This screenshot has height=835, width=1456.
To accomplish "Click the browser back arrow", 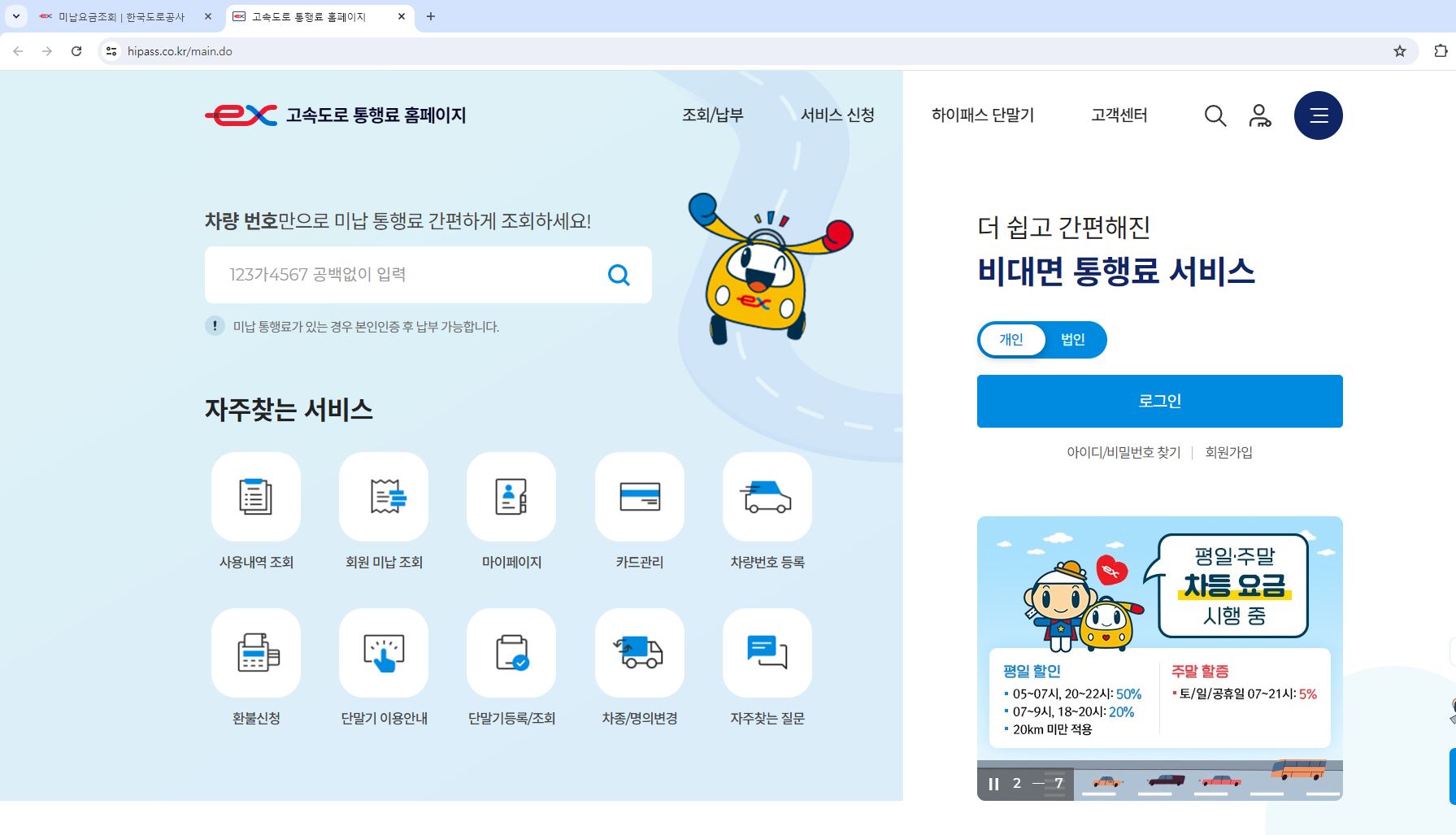I will point(18,51).
